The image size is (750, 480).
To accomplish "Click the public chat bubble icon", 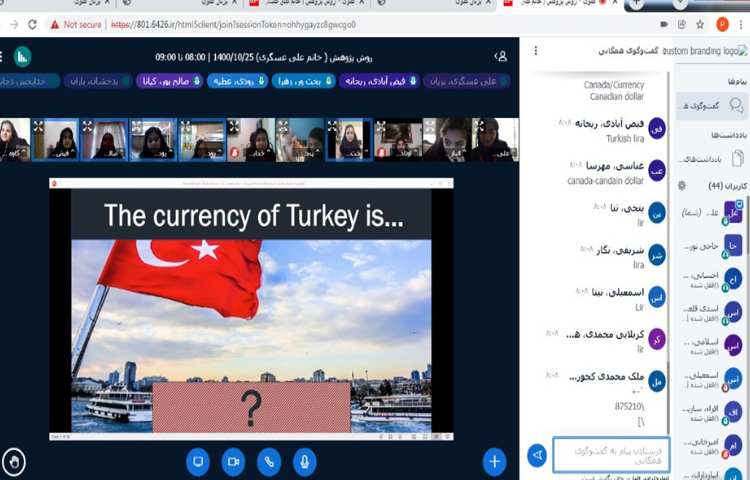I will coord(736,105).
